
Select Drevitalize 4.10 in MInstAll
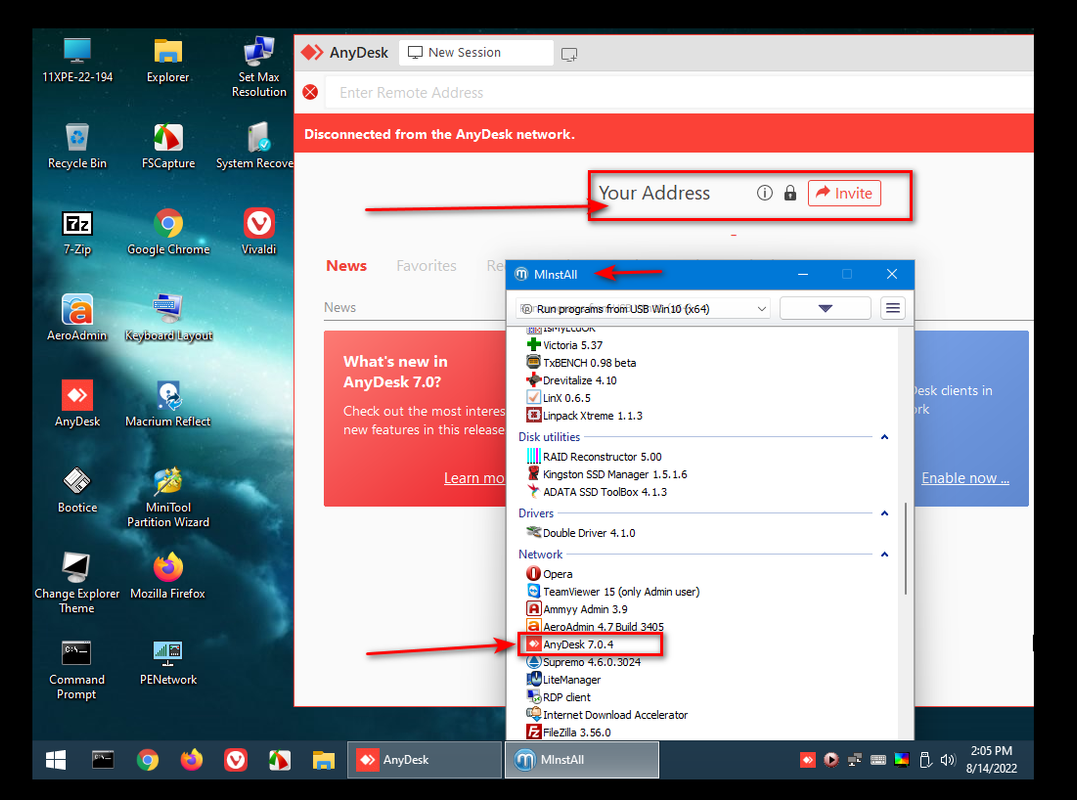pos(571,380)
